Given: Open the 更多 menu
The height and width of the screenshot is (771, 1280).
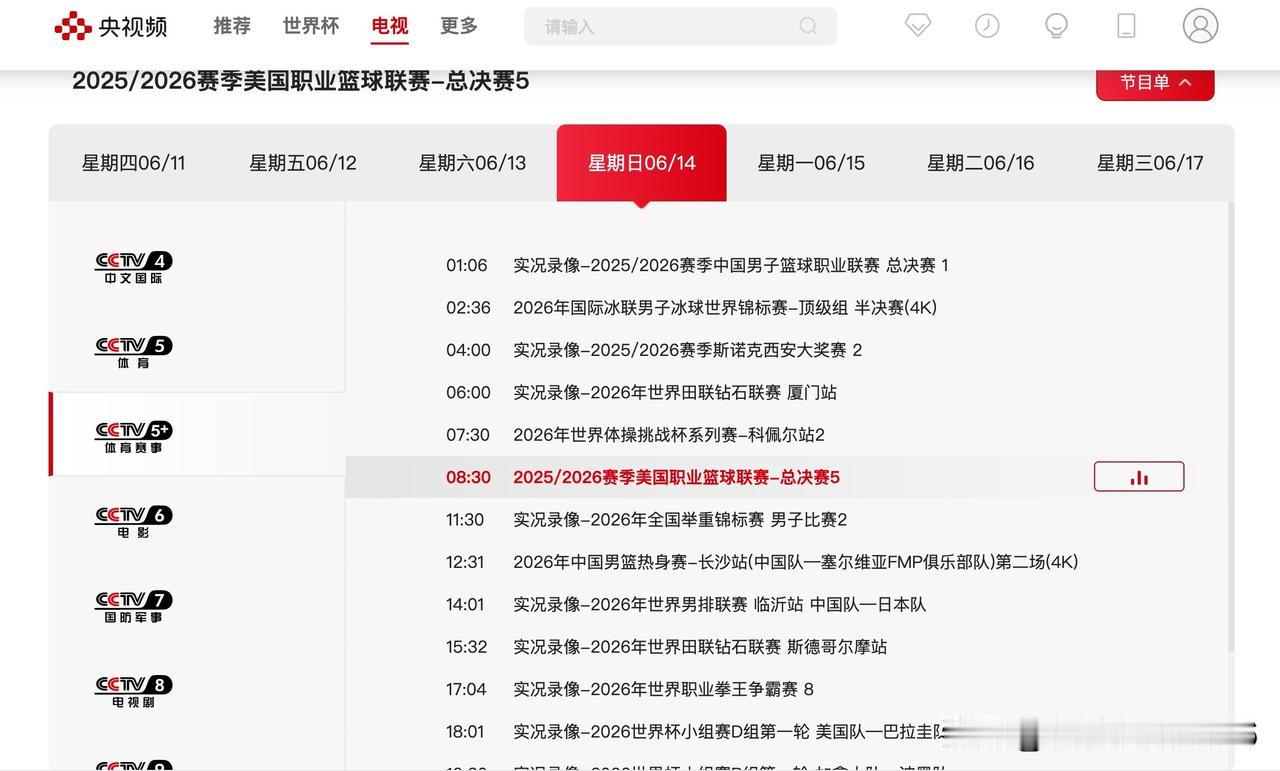Looking at the screenshot, I should [x=459, y=26].
